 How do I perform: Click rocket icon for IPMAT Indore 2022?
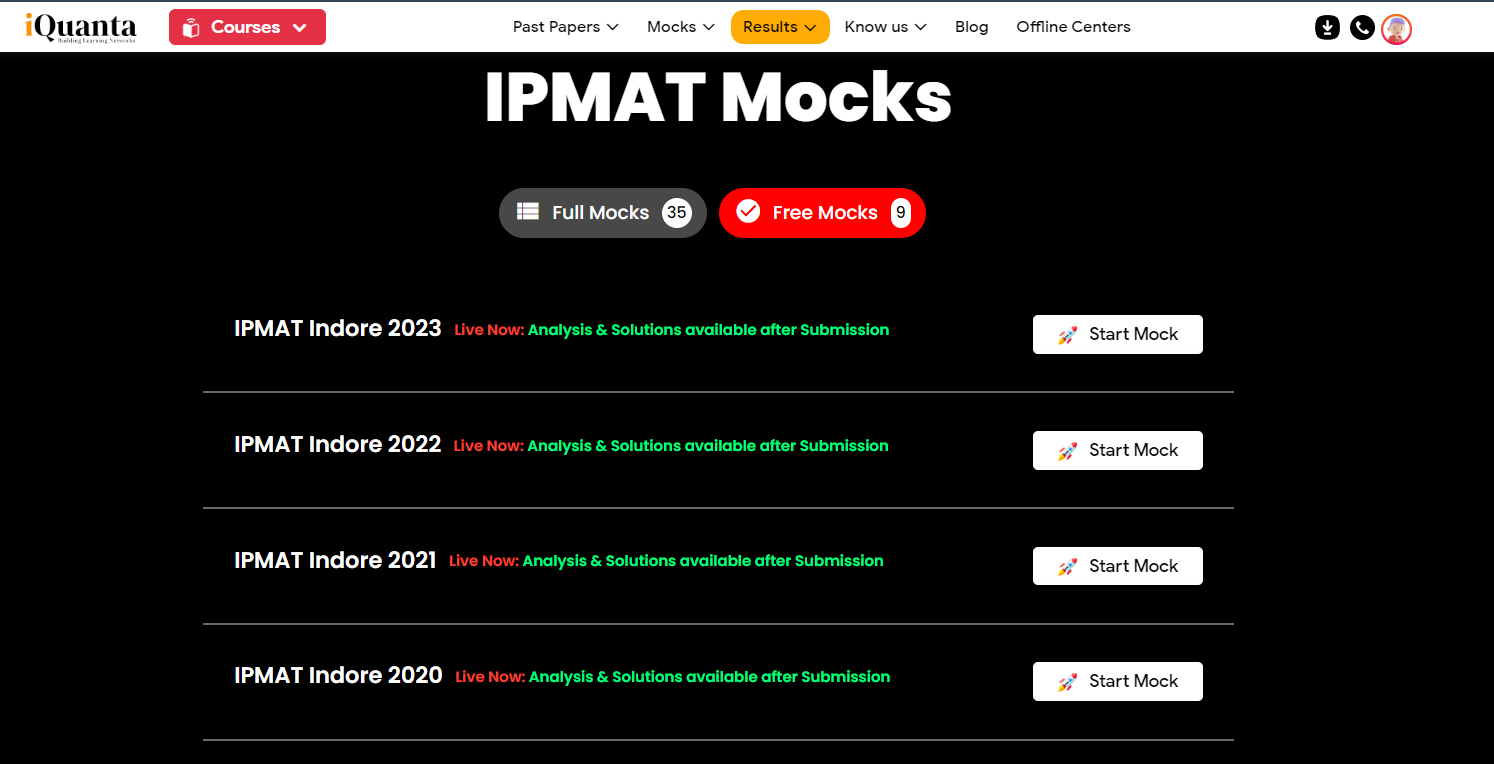tap(1068, 452)
